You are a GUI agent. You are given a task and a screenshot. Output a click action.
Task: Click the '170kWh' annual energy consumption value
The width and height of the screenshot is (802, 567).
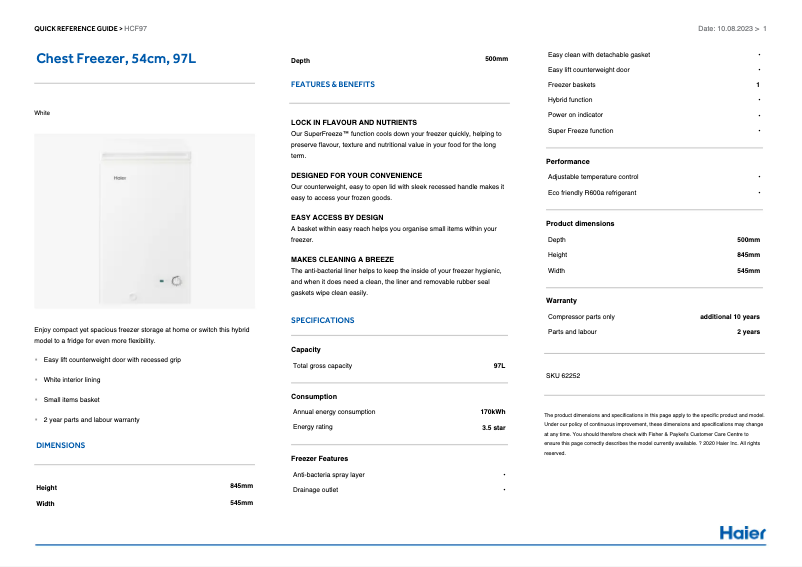tap(493, 411)
